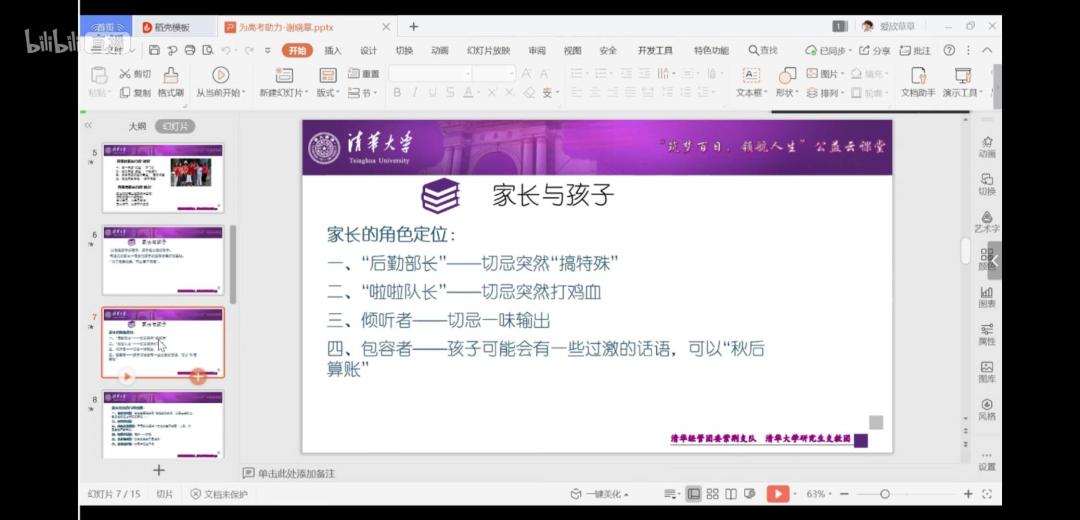Open the Insert (插入) ribbon tab
This screenshot has height=520, width=1080.
click(x=333, y=50)
